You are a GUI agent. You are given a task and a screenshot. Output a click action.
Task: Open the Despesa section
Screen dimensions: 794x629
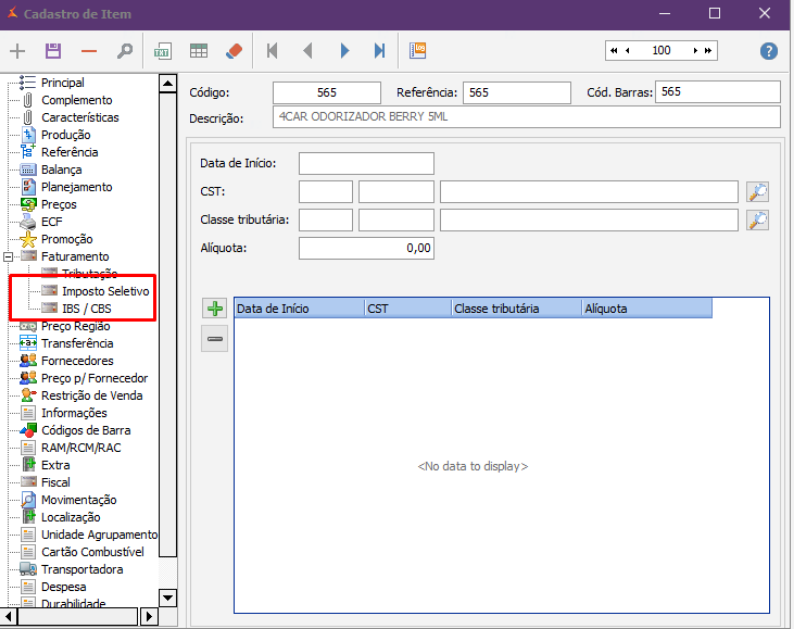pos(64,587)
